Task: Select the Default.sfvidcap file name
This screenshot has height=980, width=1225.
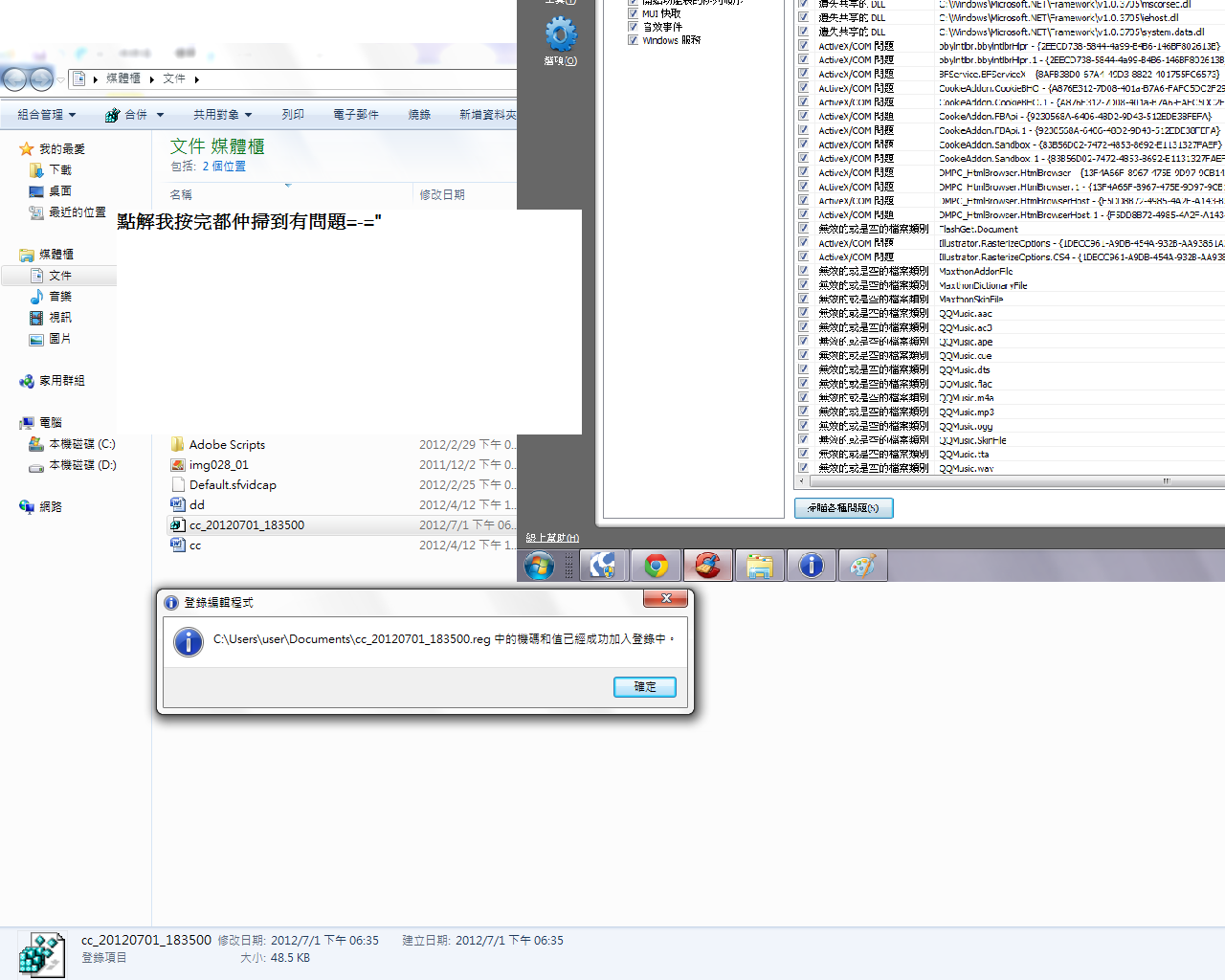Action: pos(233,485)
